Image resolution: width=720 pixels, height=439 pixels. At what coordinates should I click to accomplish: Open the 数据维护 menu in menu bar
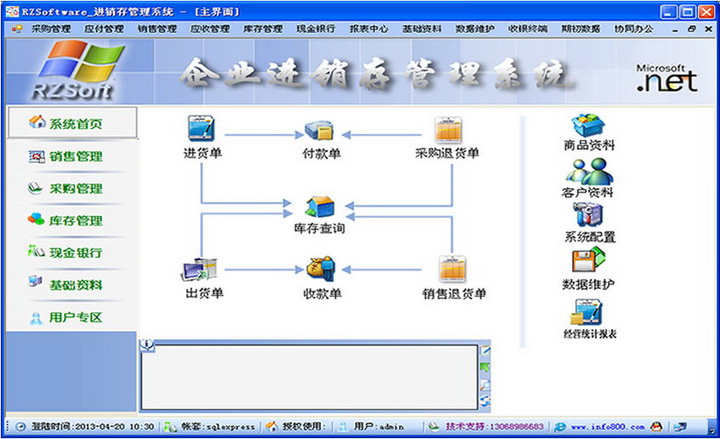click(475, 29)
